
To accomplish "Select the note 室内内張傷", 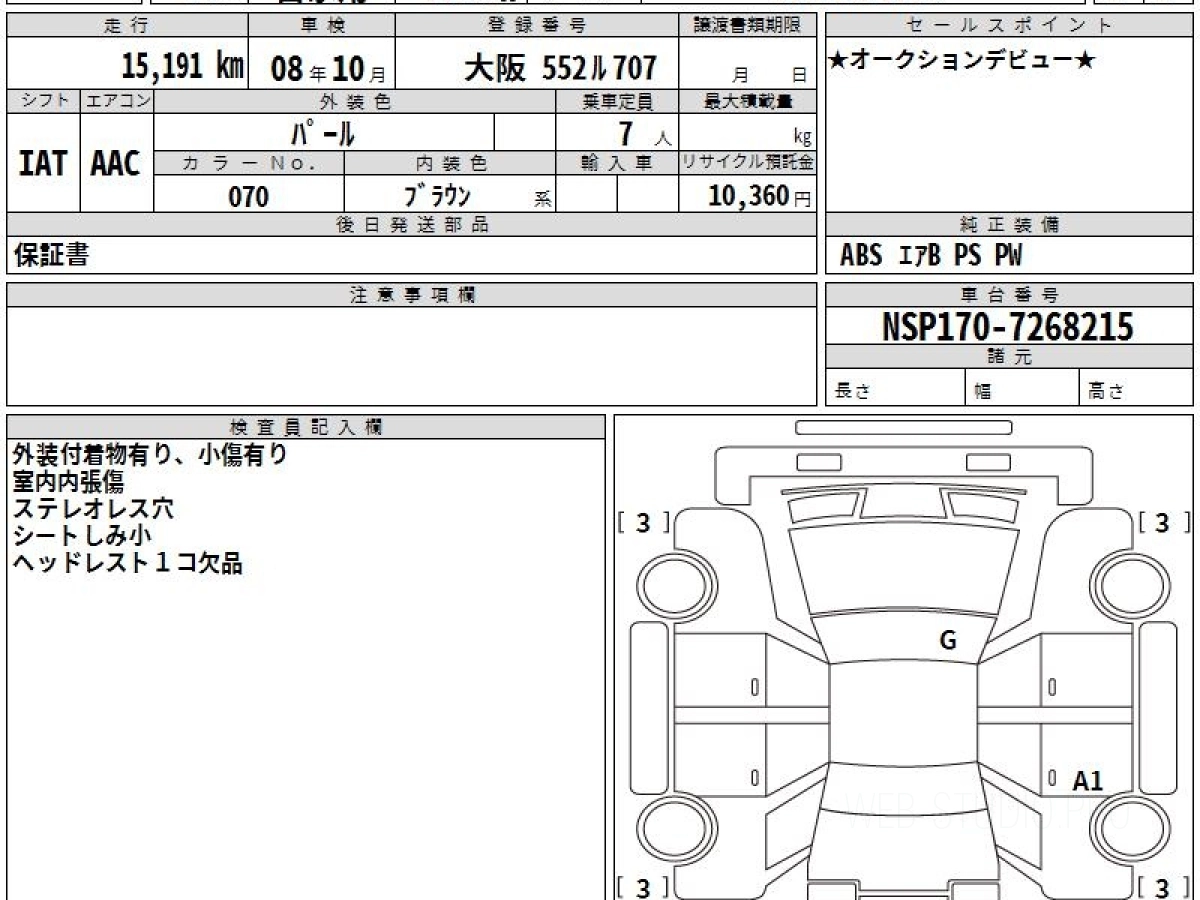I will 68,482.
